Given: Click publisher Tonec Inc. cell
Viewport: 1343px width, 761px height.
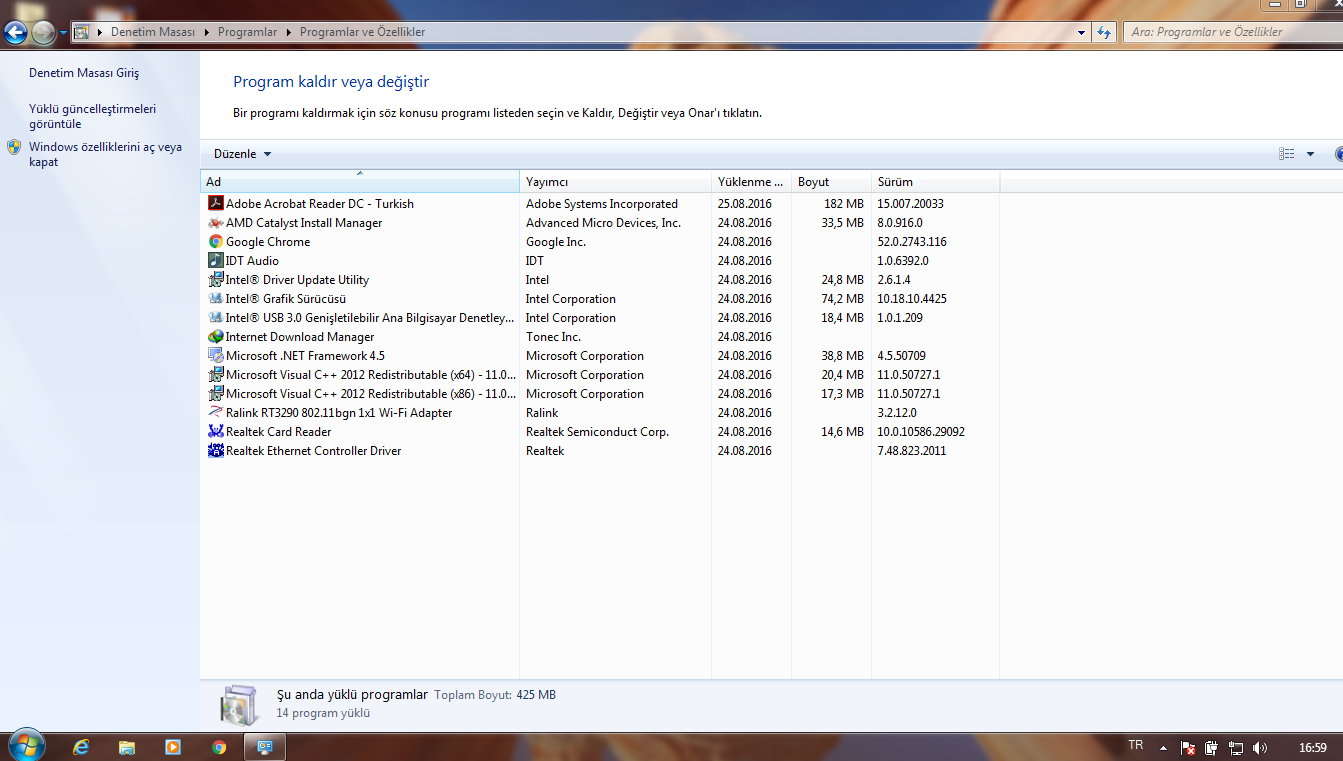Looking at the screenshot, I should point(553,337).
